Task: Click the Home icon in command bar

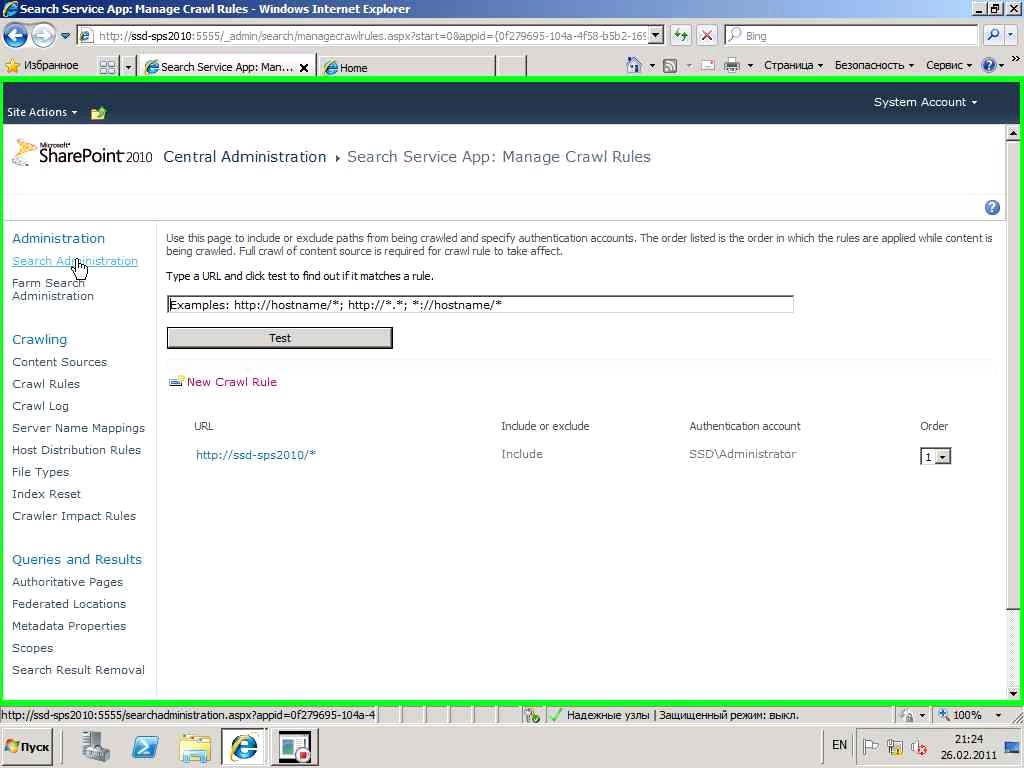Action: coord(633,65)
